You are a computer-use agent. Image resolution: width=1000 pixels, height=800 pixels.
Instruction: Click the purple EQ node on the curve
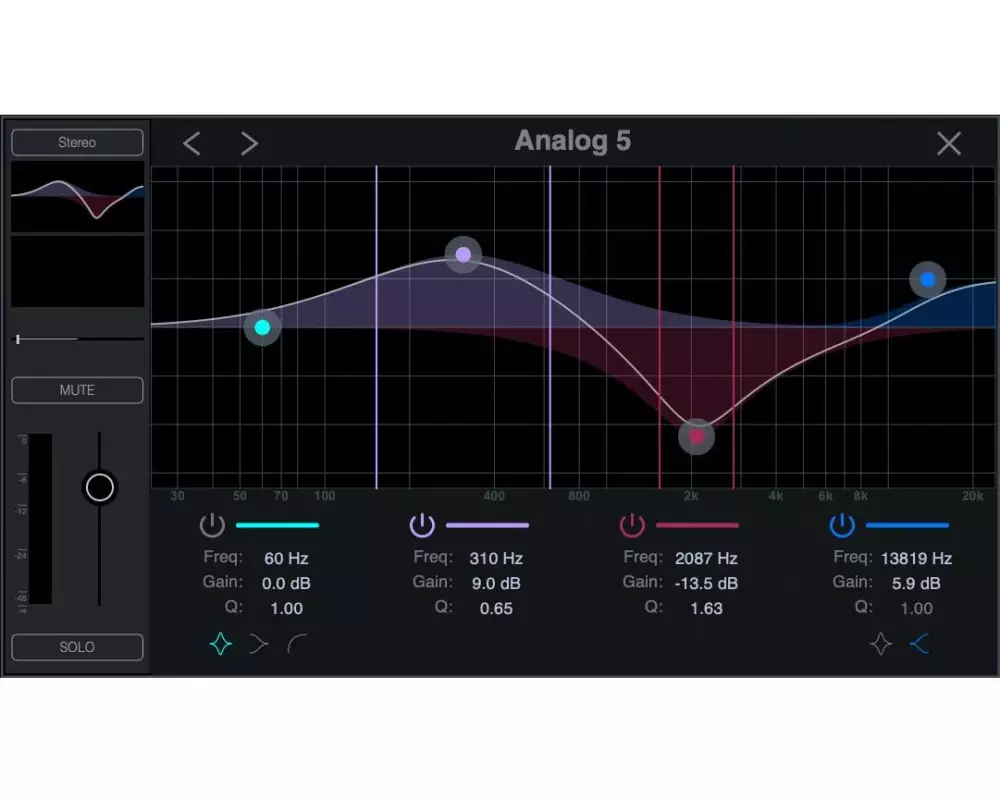463,255
